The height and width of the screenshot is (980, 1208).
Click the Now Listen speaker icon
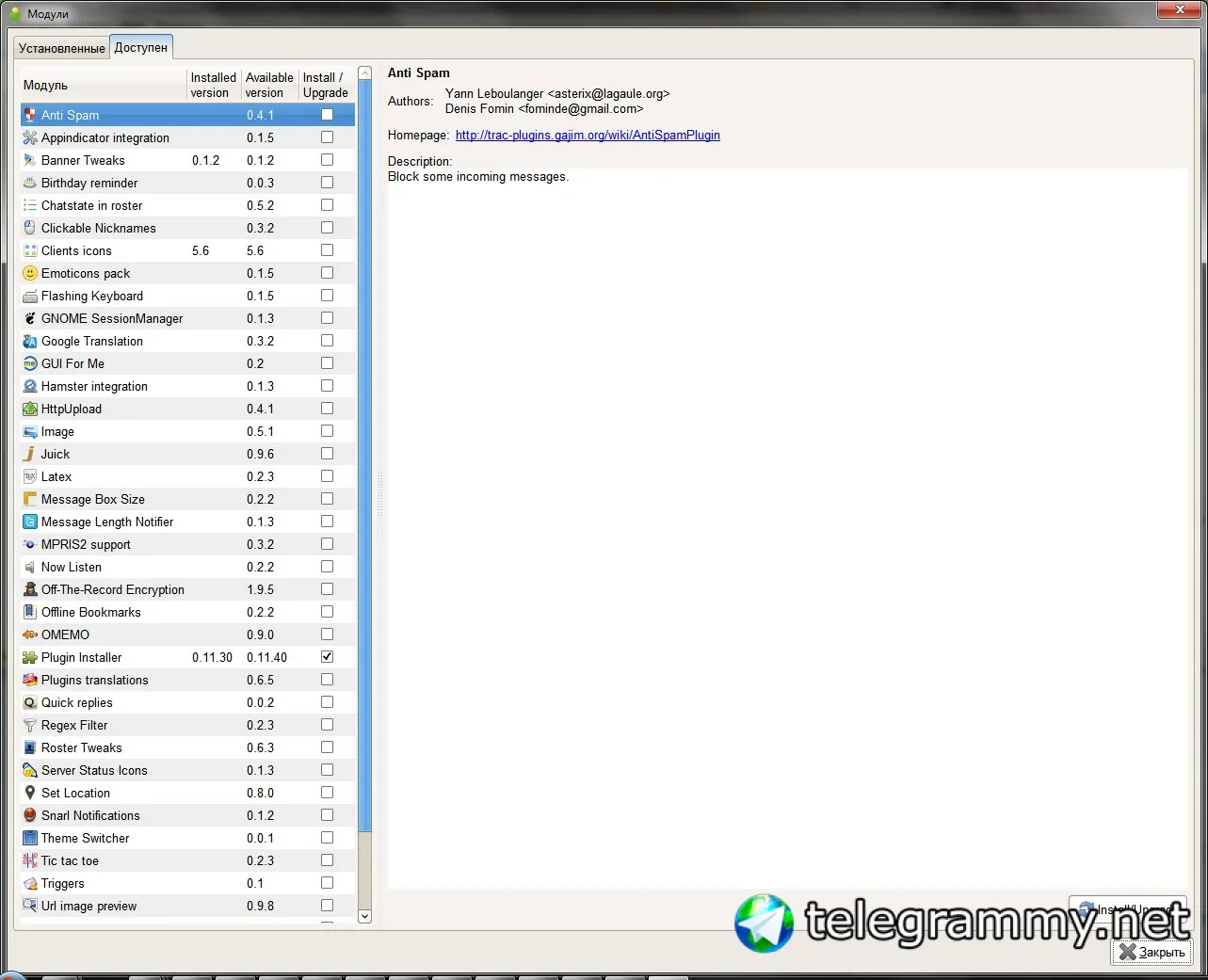pos(30,567)
